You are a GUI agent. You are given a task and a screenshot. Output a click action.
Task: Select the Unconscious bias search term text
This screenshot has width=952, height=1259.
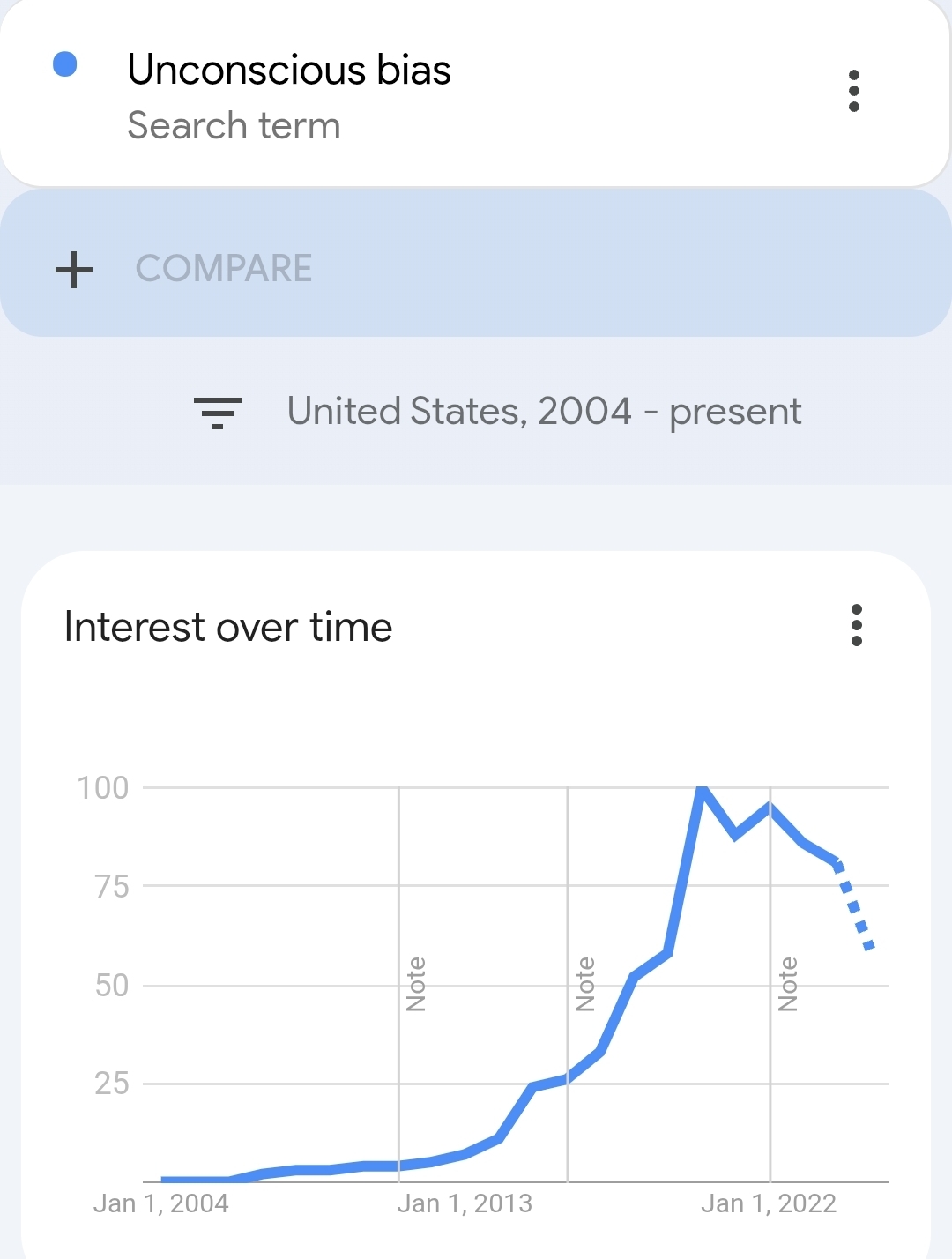288,70
